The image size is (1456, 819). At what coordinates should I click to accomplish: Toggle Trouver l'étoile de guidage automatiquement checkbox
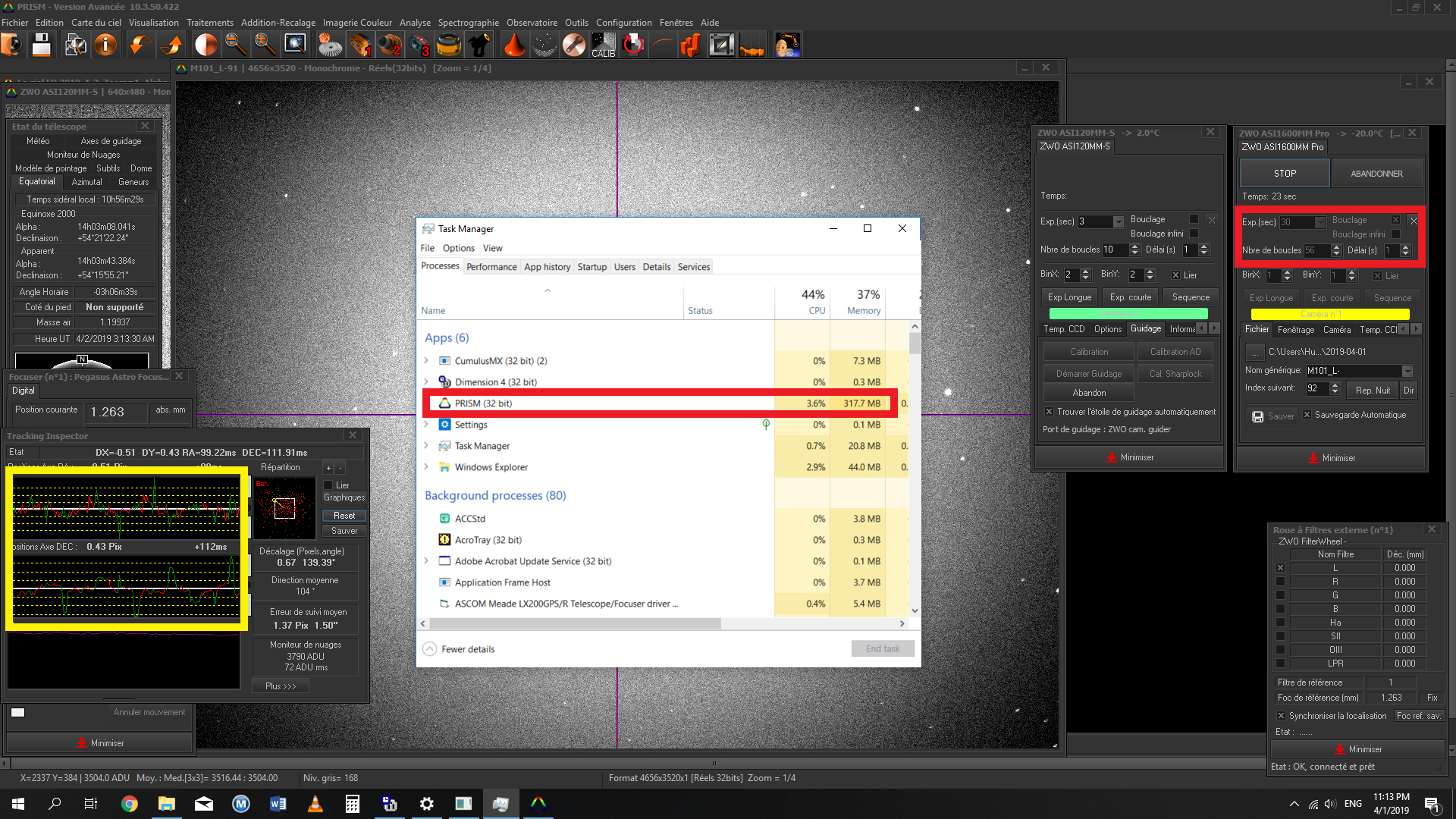point(1049,412)
